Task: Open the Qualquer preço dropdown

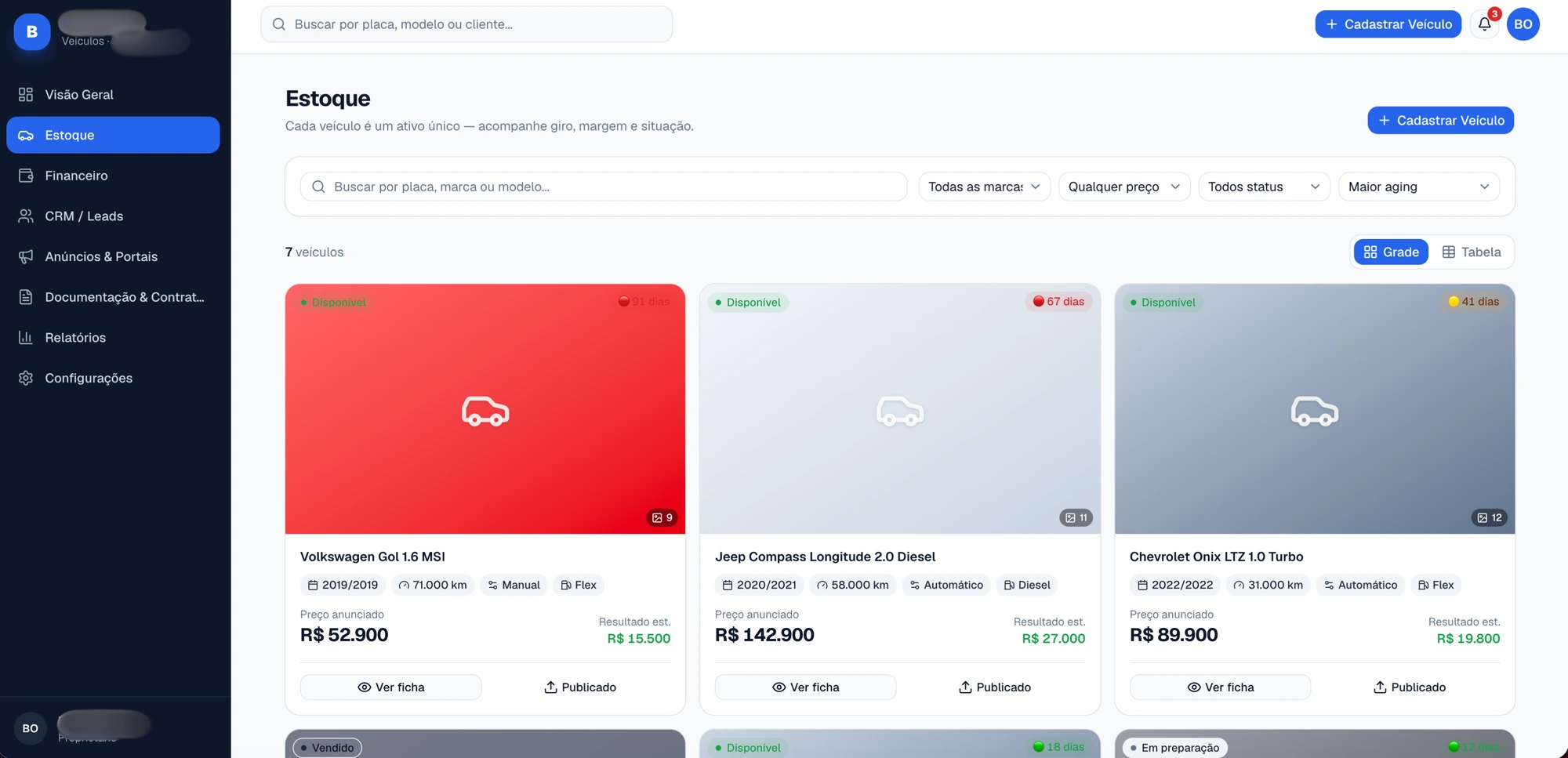Action: [x=1124, y=187]
